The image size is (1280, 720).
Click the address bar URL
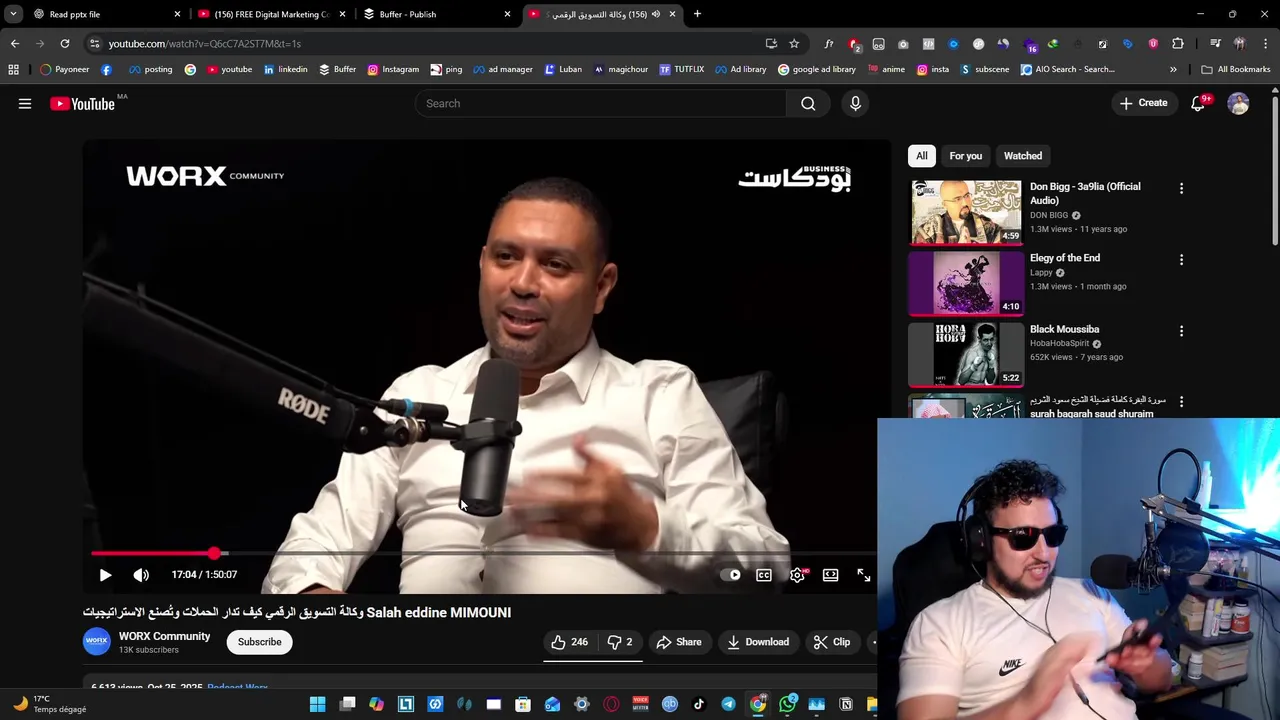[x=204, y=44]
